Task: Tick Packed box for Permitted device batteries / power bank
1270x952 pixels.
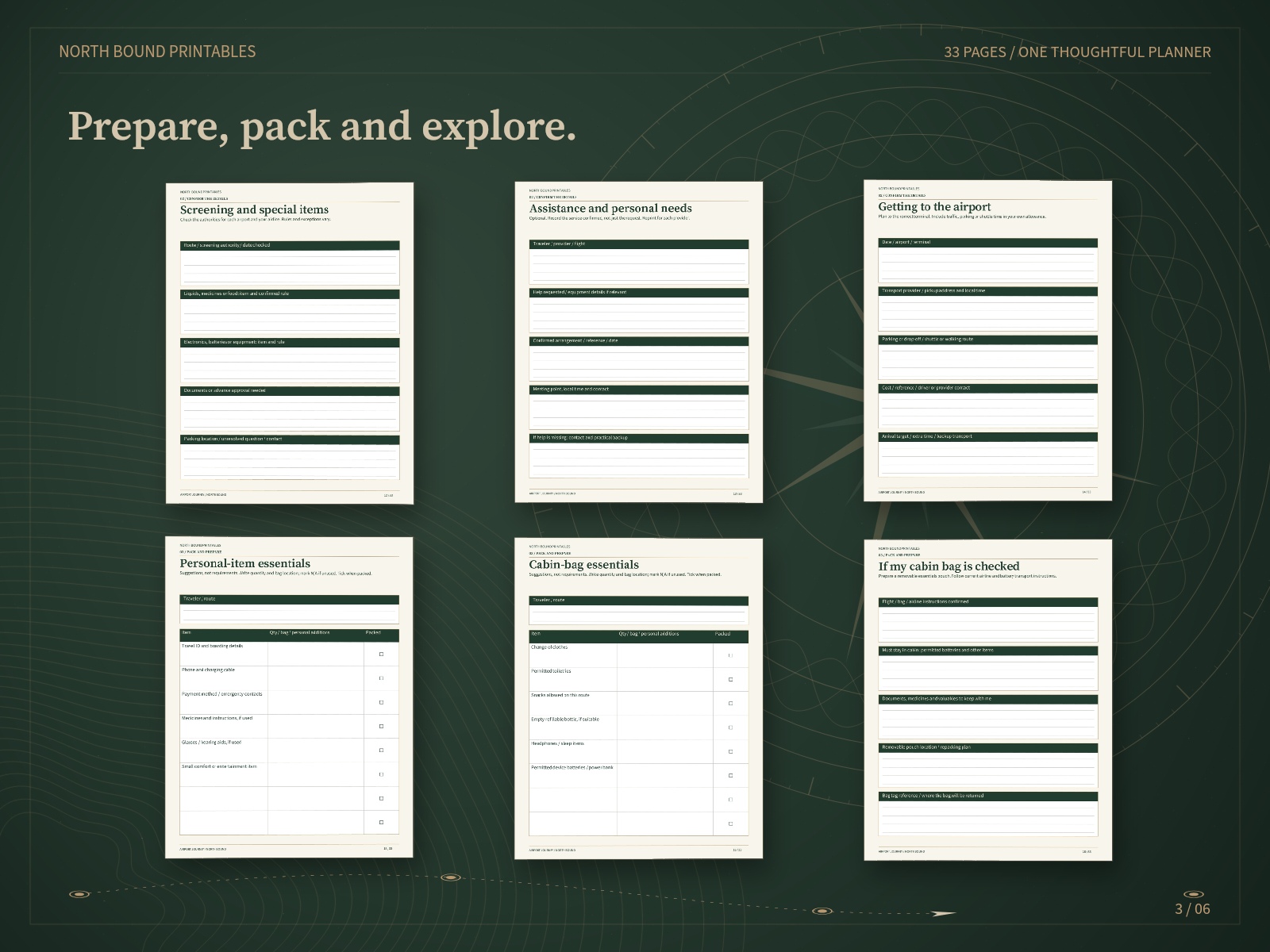Action: click(x=730, y=776)
